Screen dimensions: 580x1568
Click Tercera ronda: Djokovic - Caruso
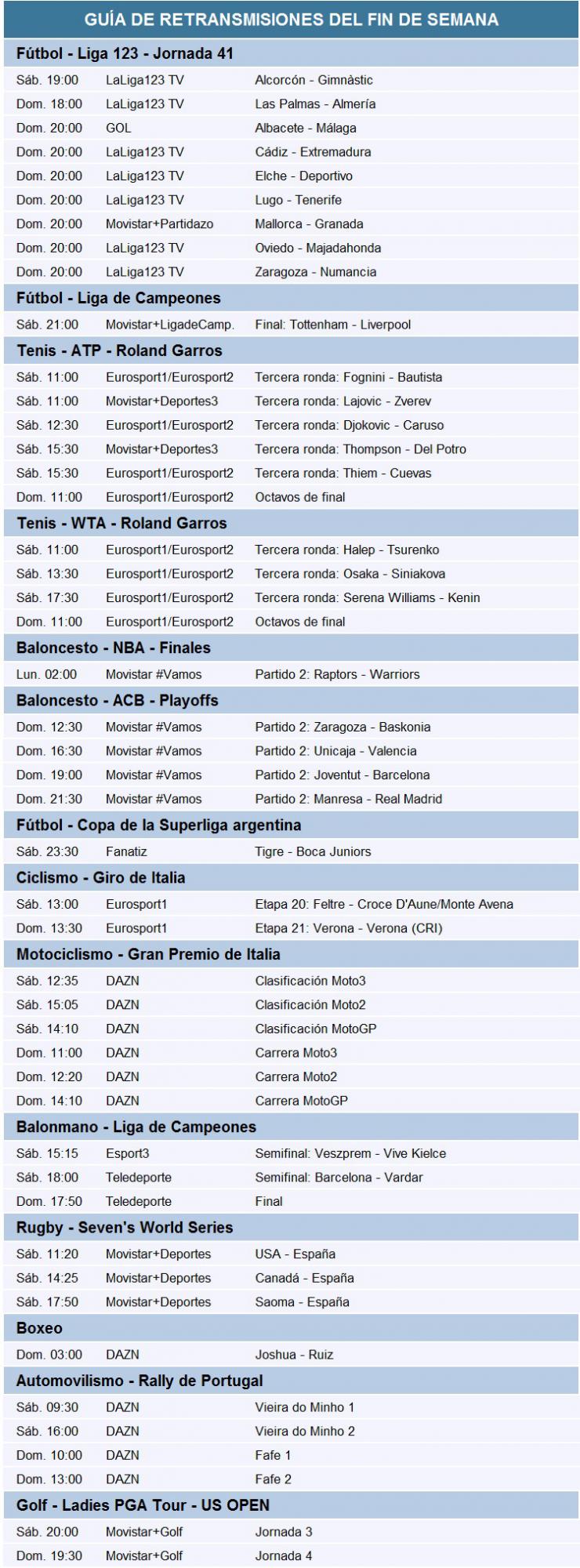coord(349,426)
